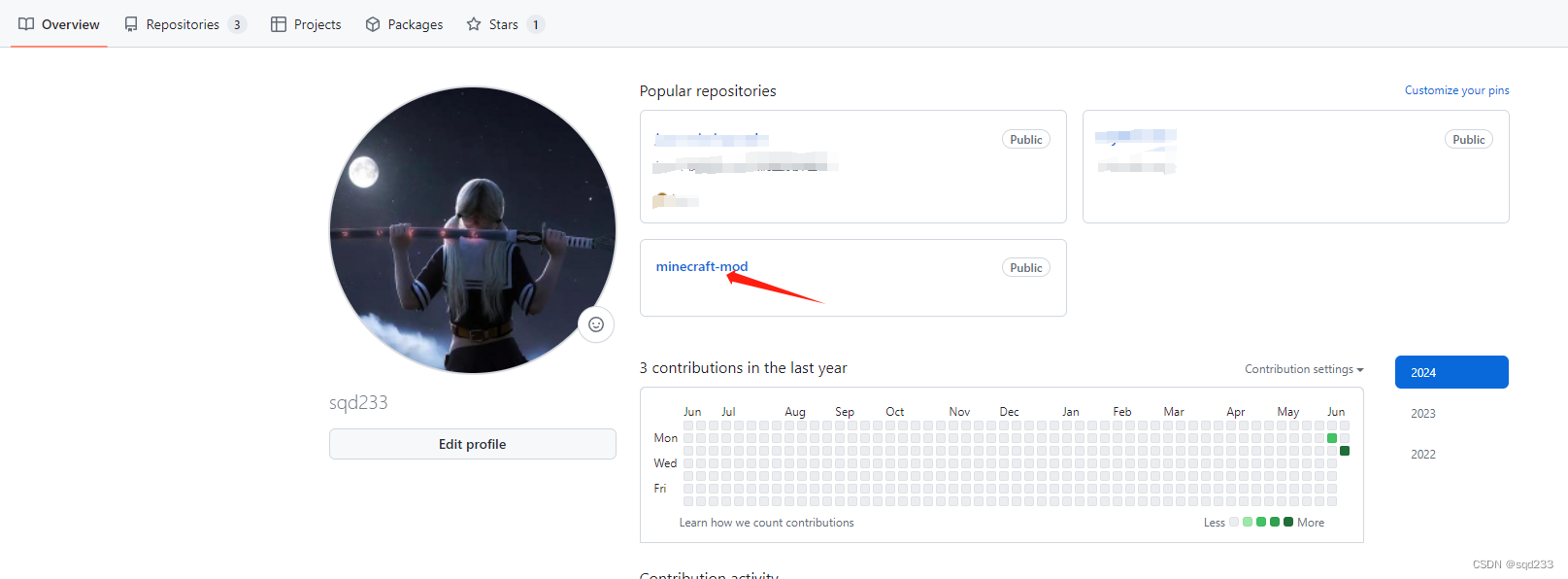
Task: Click the profile avatar picture
Action: click(x=473, y=230)
